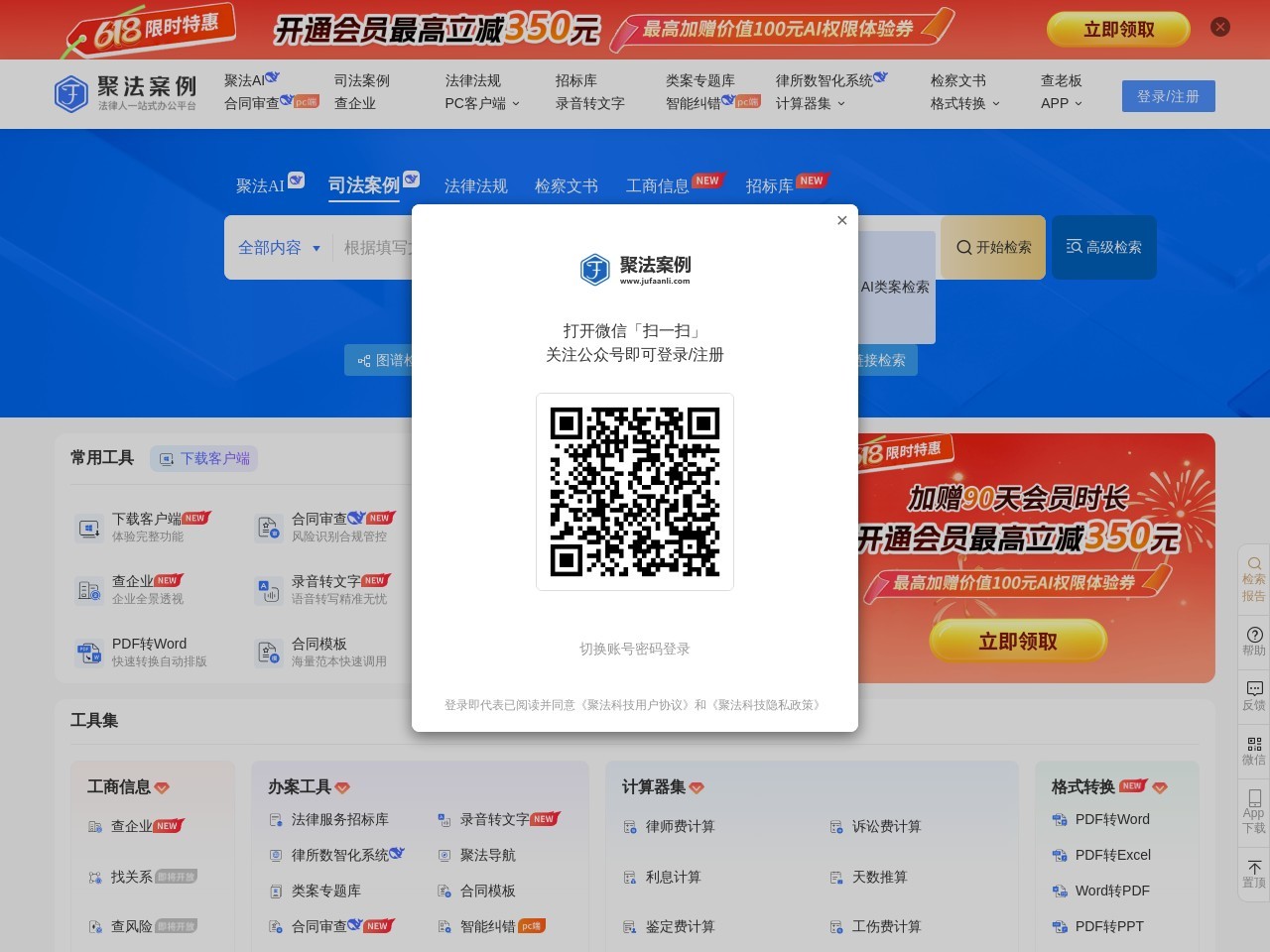The image size is (1270, 952).
Task: Collapse the 计算器集 tool group arrow
Action: click(697, 788)
